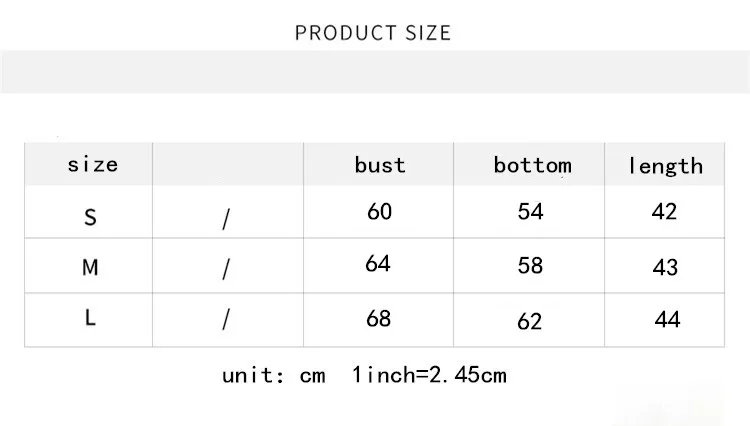Image resolution: width=750 pixels, height=426 pixels.
Task: Click bust value 68 for size L
Action: pyautogui.click(x=378, y=318)
